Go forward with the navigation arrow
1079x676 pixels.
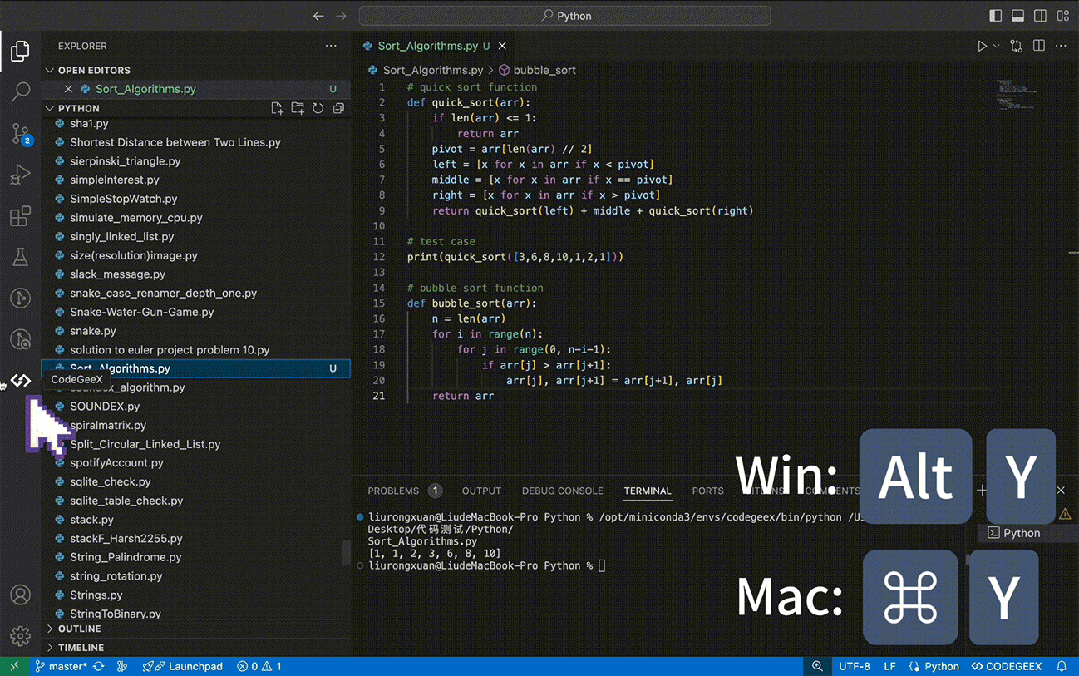point(341,16)
